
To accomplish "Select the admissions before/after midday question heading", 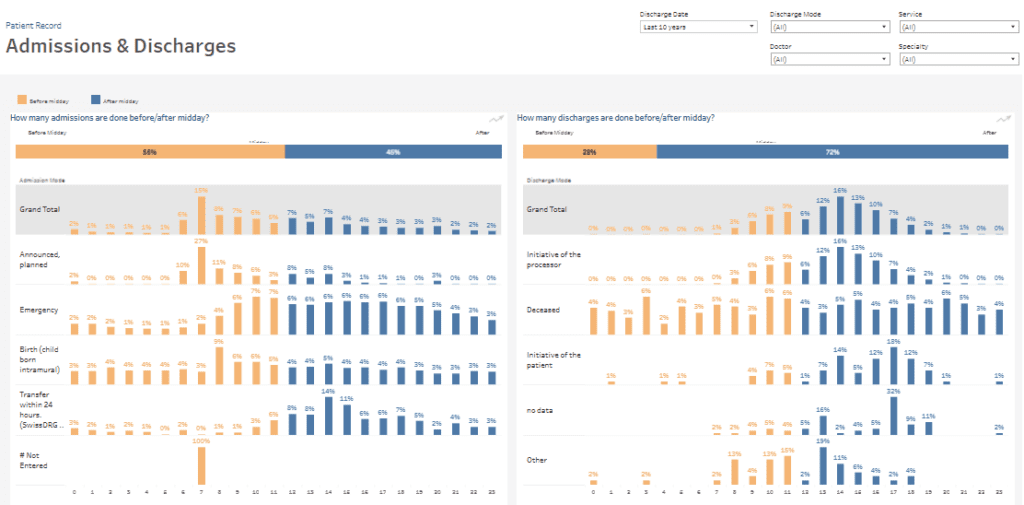I will [x=110, y=118].
